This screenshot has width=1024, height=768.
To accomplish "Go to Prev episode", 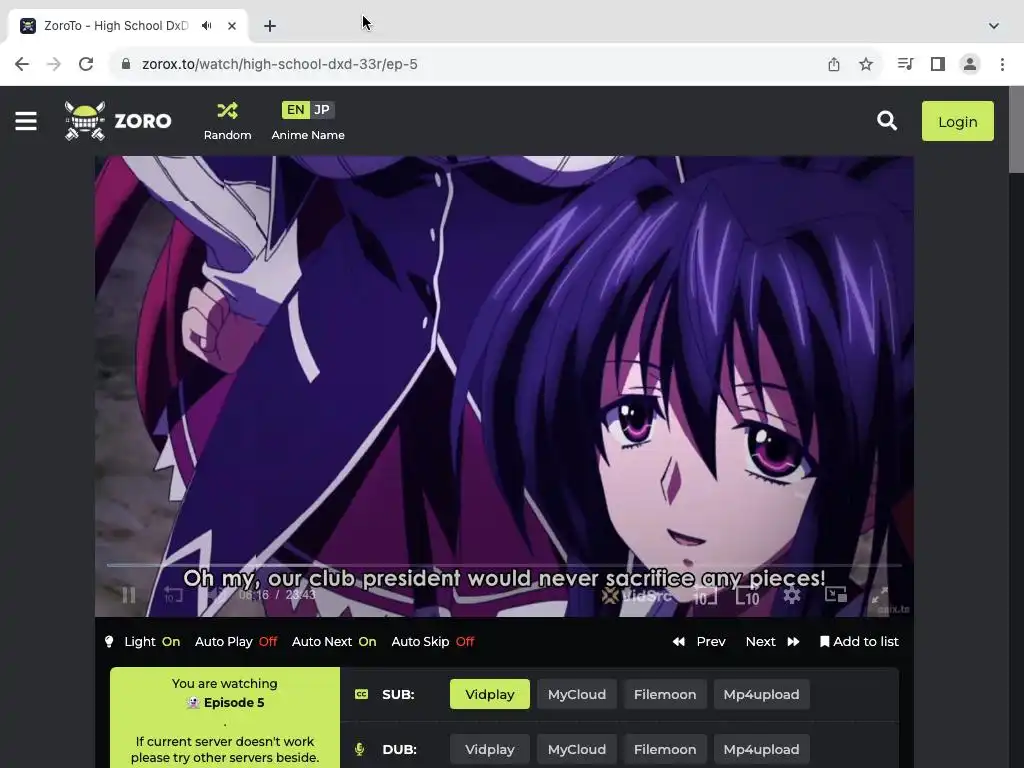I will 699,641.
